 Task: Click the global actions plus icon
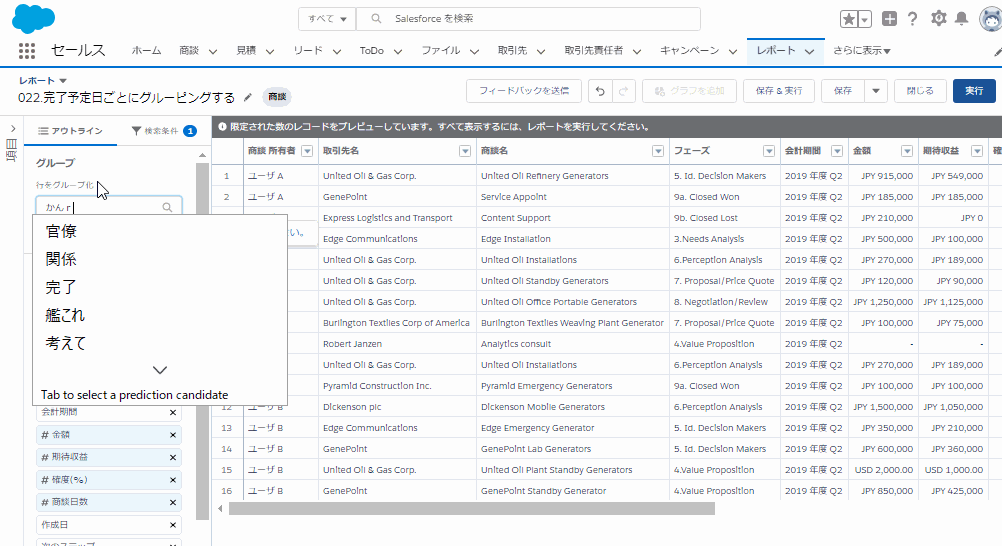pos(889,19)
